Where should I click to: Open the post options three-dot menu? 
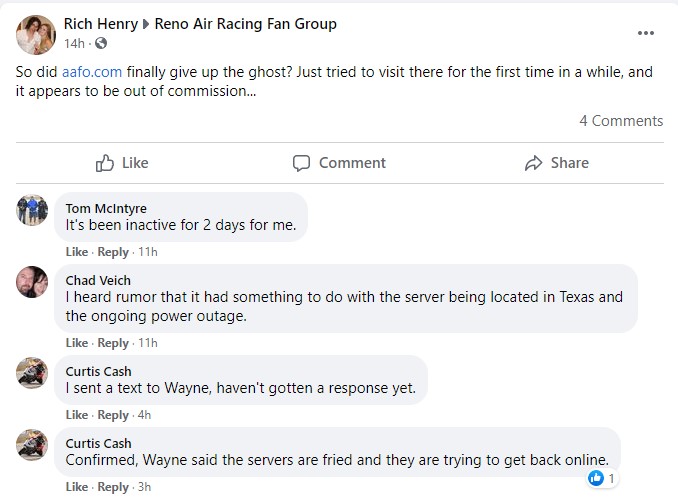click(645, 33)
